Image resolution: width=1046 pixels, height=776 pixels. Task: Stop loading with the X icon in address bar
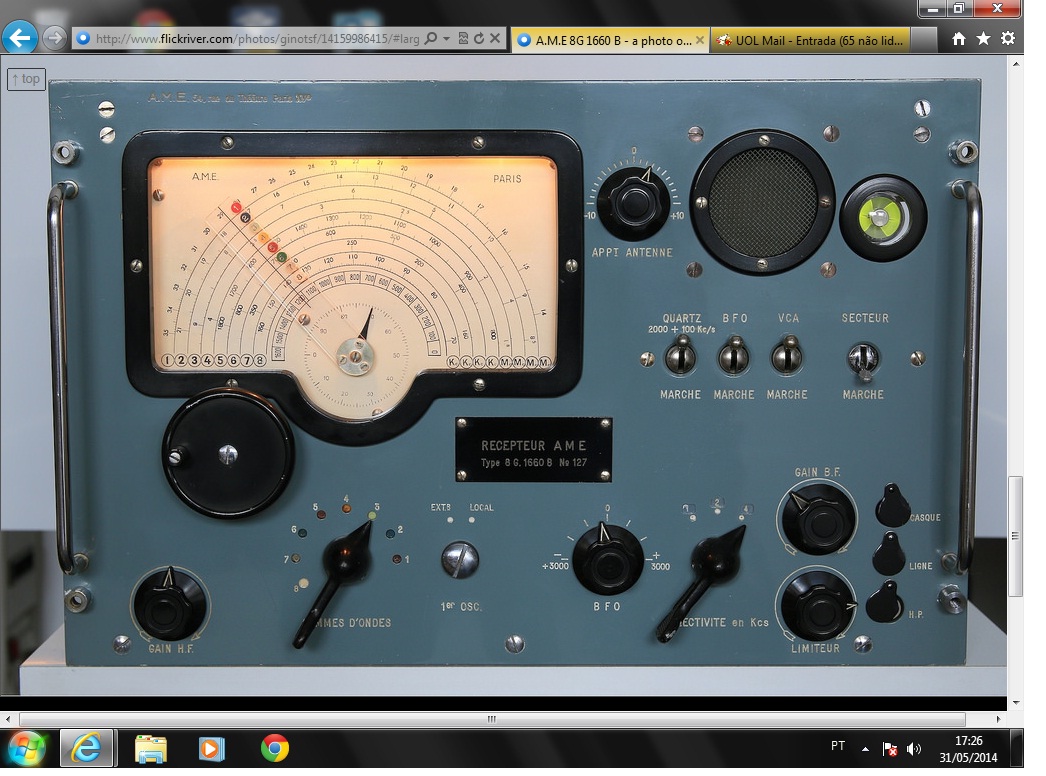pos(495,38)
